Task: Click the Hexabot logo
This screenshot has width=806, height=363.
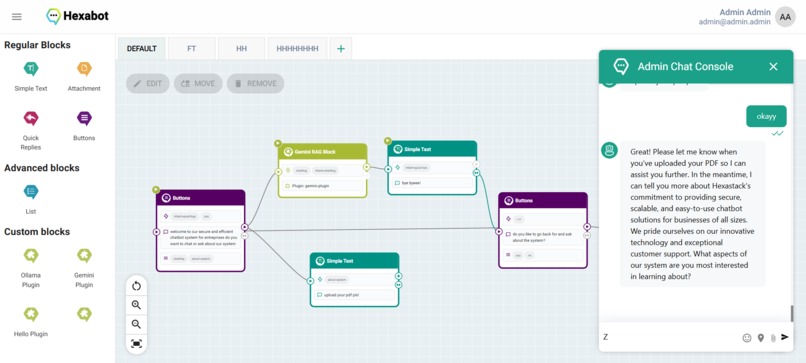Action: point(78,16)
